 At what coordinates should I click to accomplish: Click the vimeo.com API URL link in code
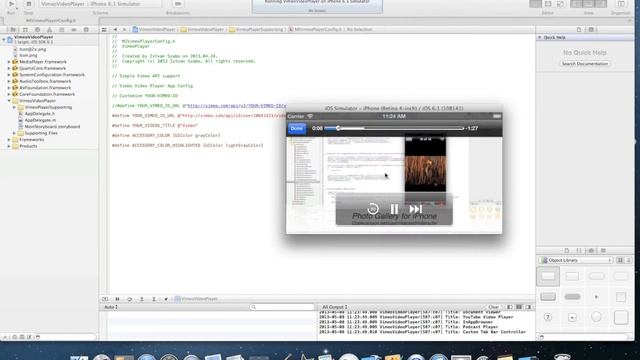click(x=237, y=106)
